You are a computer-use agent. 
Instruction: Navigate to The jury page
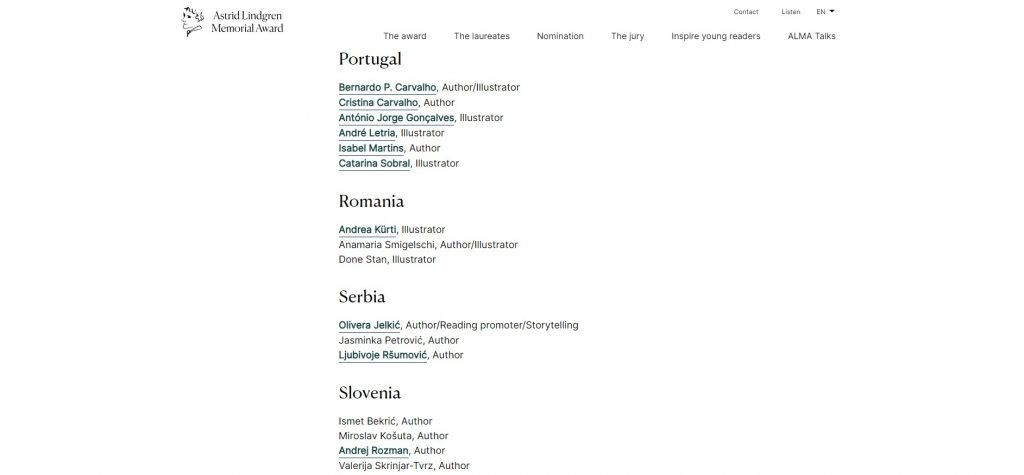pyautogui.click(x=627, y=36)
